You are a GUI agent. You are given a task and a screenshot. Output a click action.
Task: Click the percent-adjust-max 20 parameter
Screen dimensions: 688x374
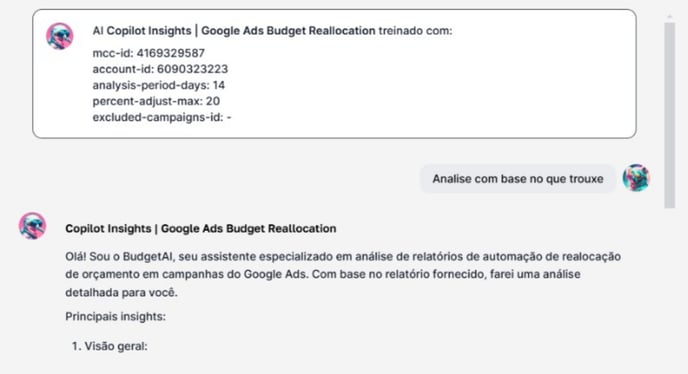coord(156,101)
